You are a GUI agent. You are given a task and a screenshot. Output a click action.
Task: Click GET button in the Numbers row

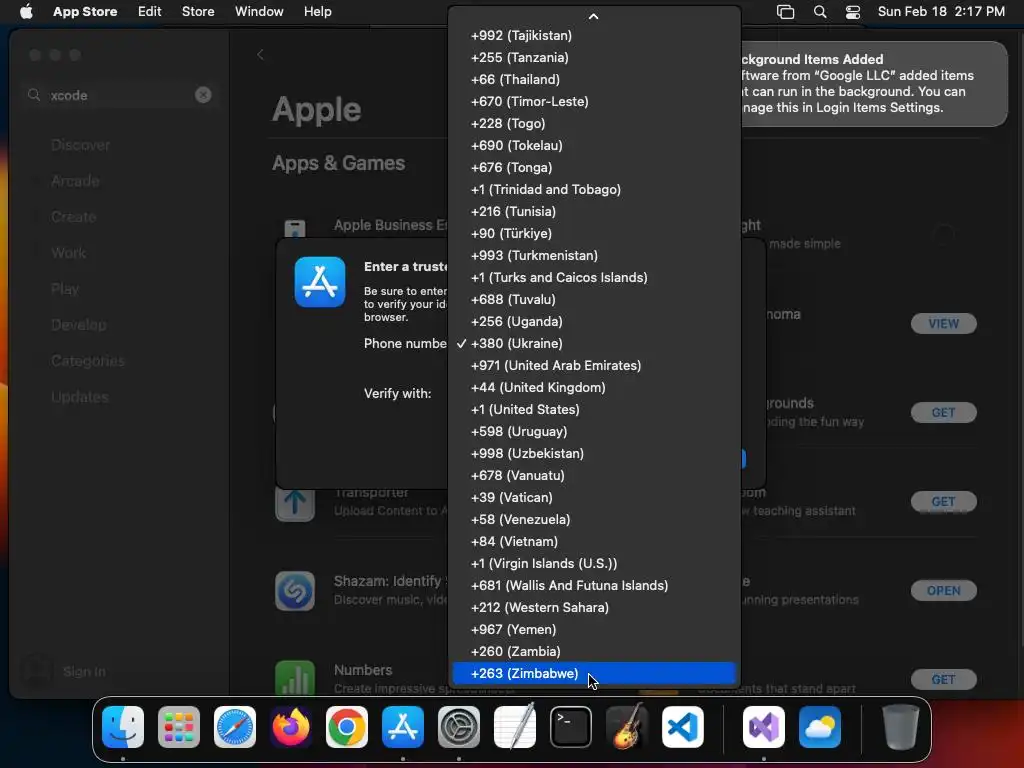pos(944,679)
